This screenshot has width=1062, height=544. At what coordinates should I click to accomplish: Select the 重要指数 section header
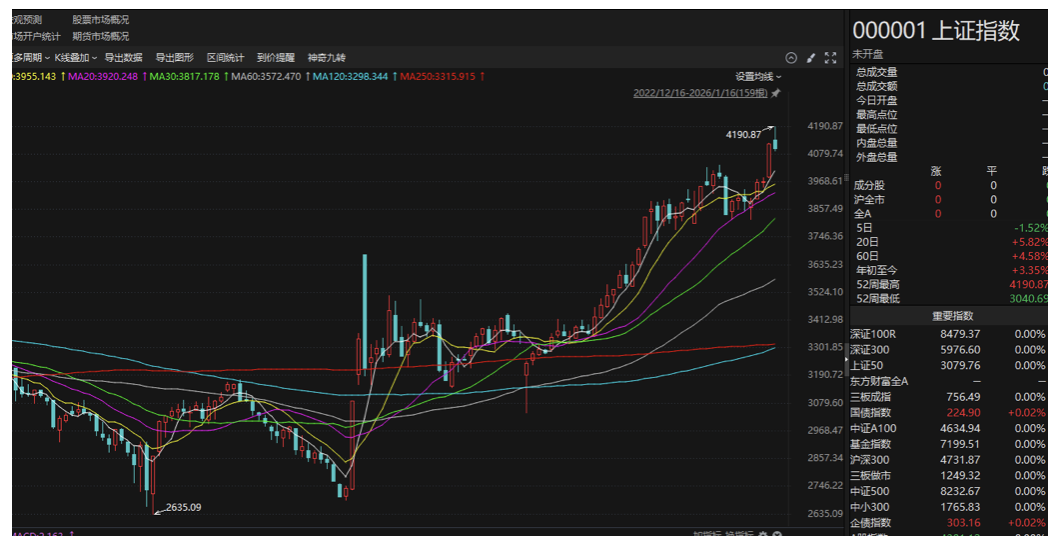[951, 315]
